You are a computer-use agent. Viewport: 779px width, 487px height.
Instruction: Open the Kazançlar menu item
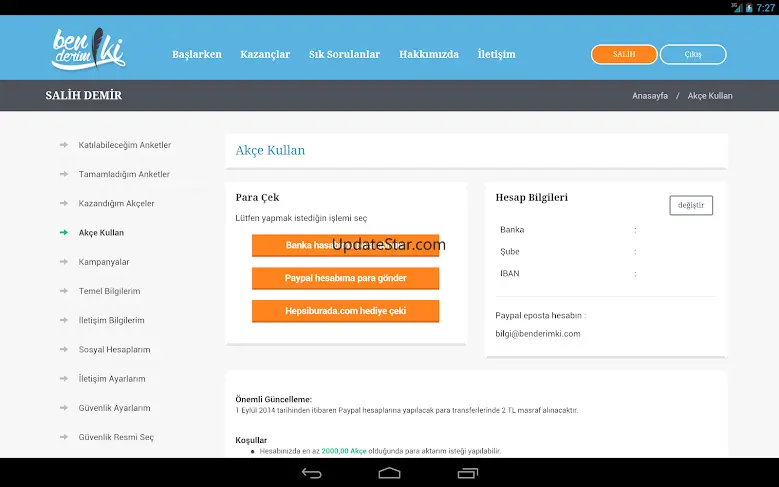(x=265, y=54)
